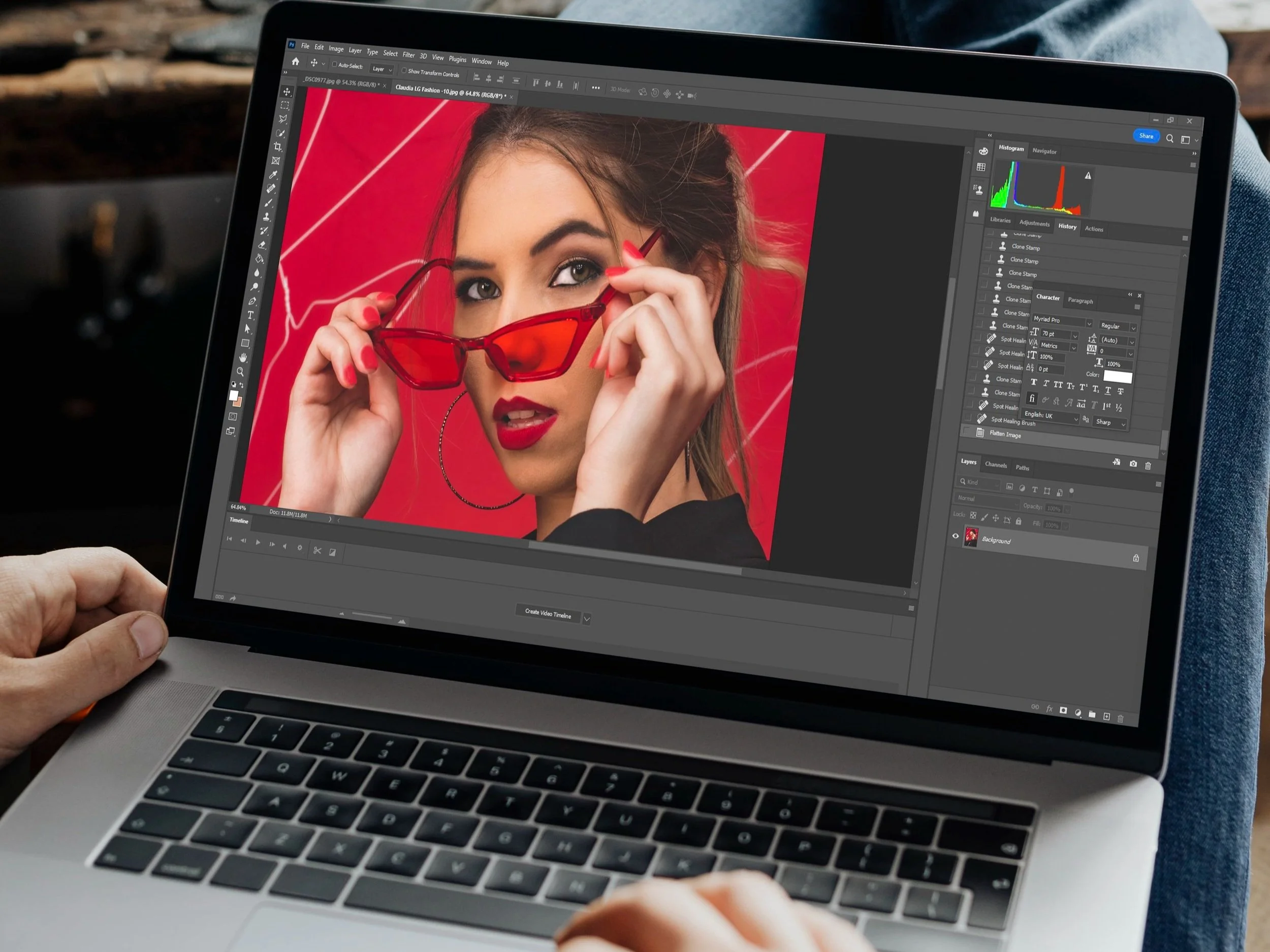Click the Faux Bold T icon
The image size is (1270, 952).
1034,382
